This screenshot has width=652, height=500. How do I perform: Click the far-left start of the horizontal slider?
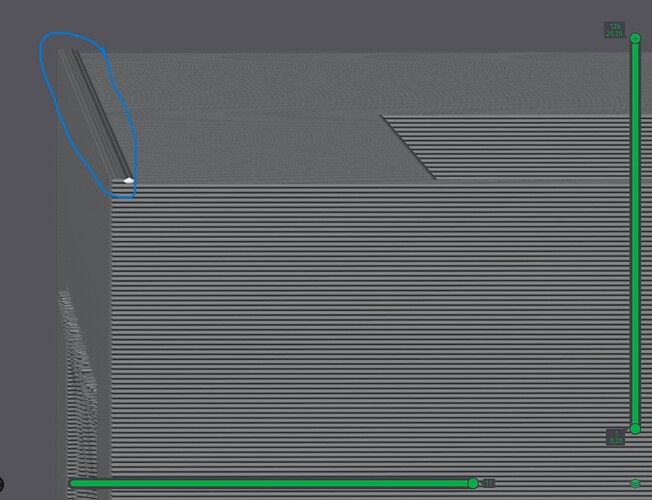[72, 483]
